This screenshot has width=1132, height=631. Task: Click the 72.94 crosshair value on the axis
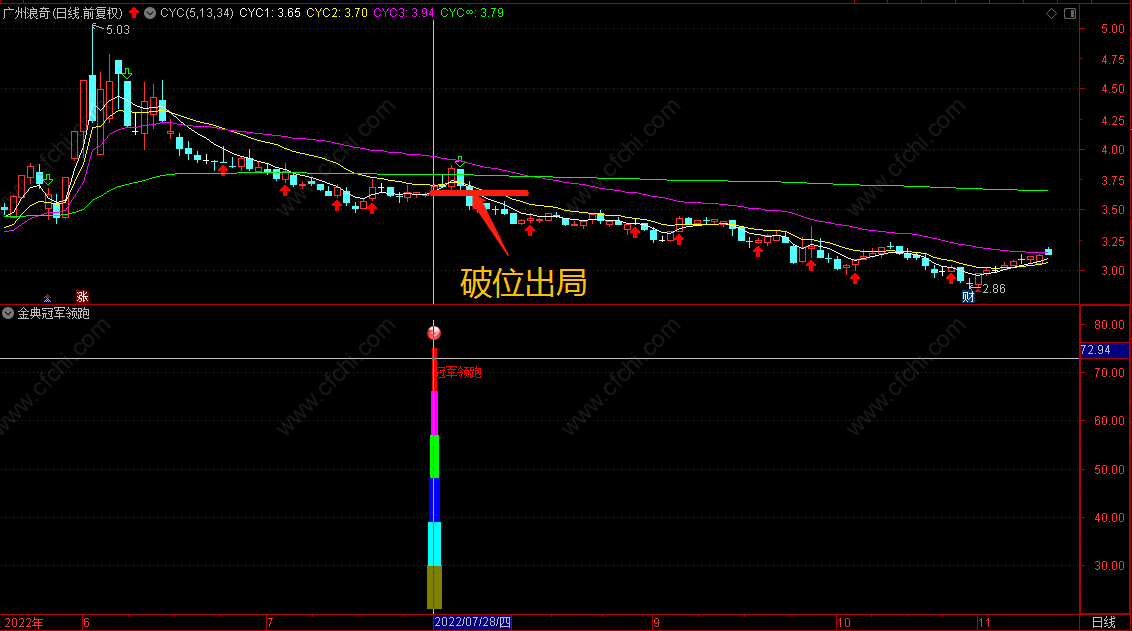(1096, 350)
